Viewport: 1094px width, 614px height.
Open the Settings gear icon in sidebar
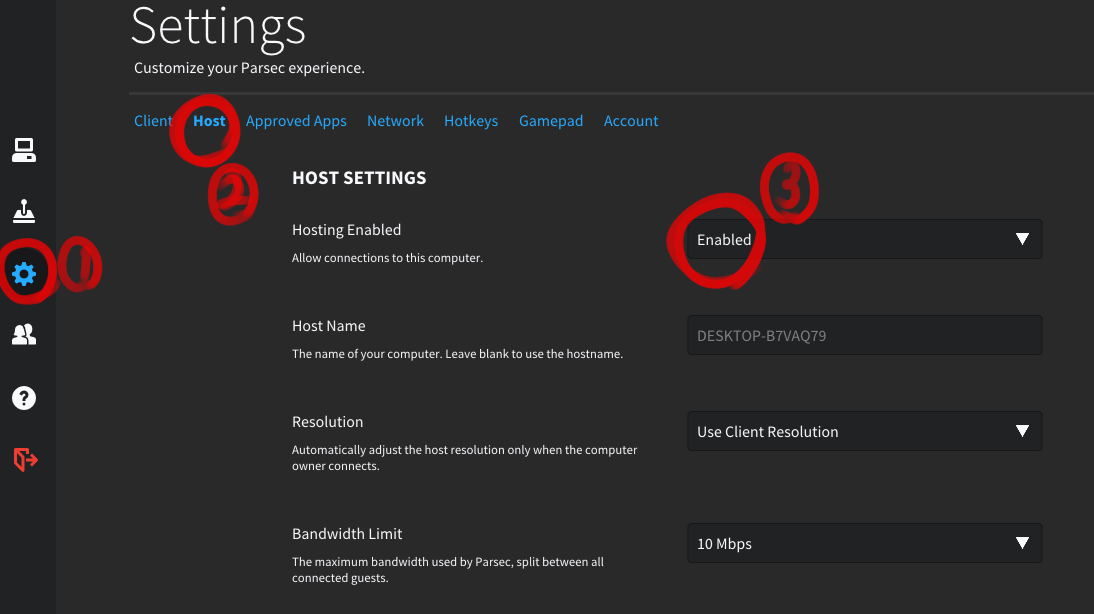(x=24, y=274)
